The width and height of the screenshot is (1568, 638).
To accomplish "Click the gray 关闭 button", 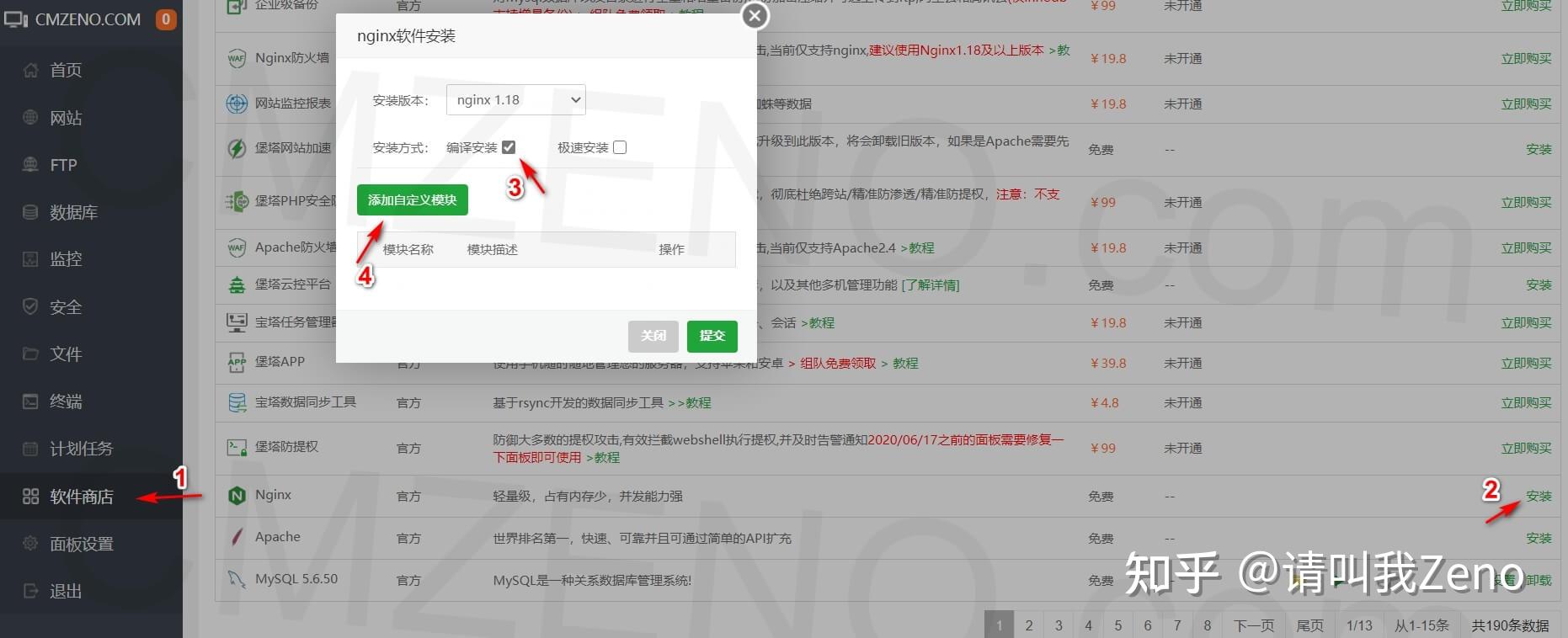I will (653, 336).
